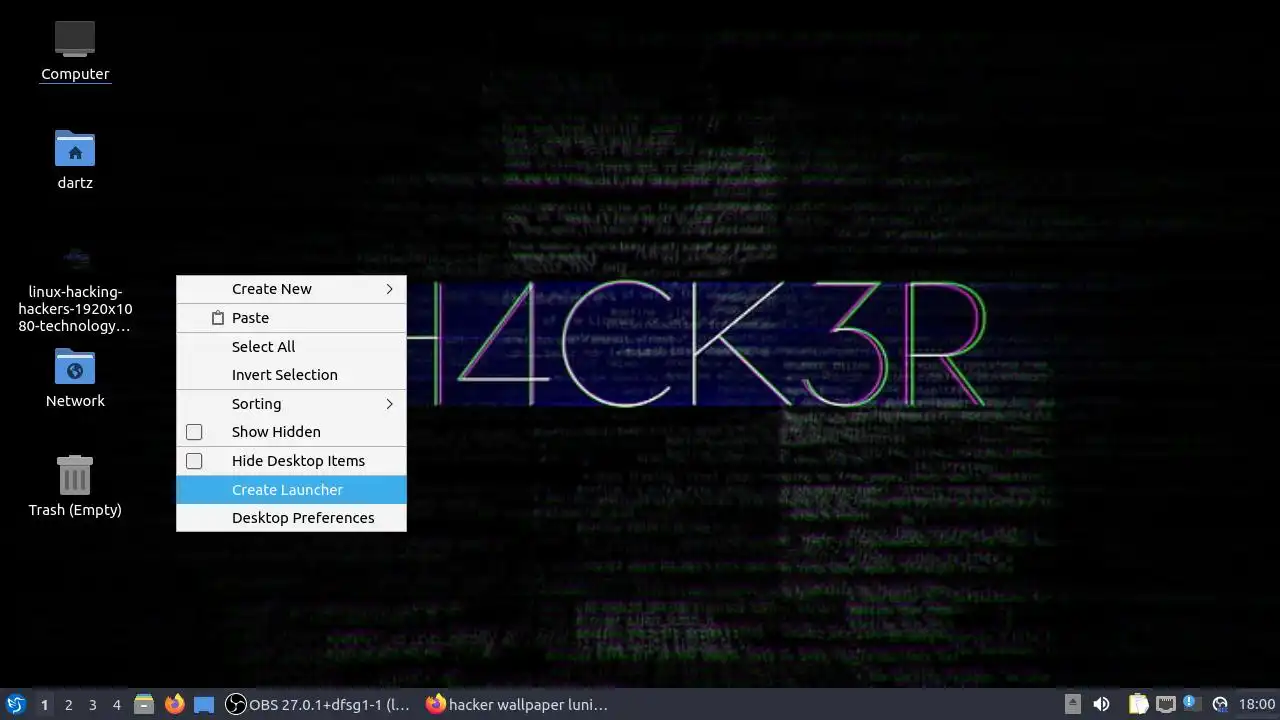Choose Invert Selection from context menu

pyautogui.click(x=291, y=375)
